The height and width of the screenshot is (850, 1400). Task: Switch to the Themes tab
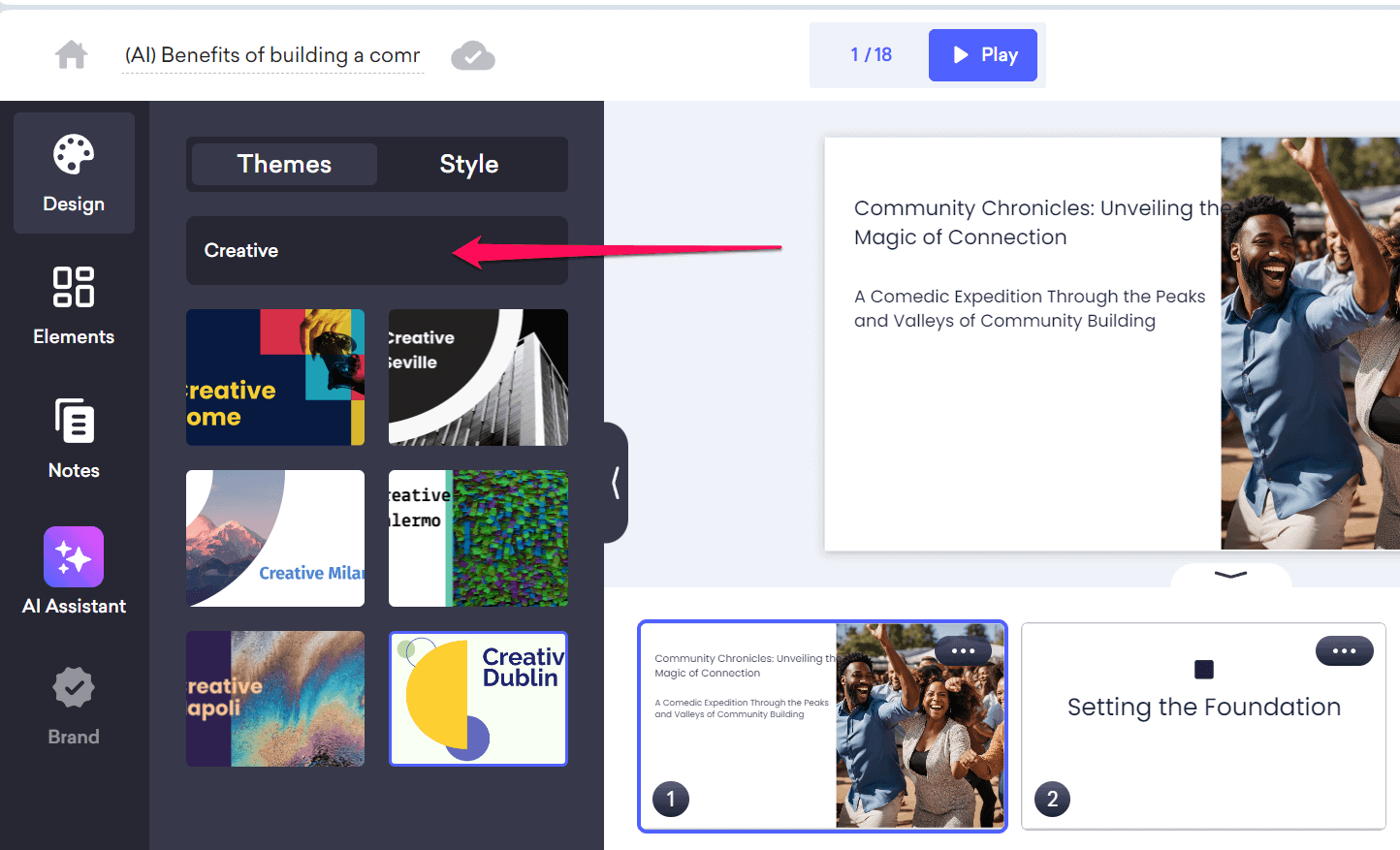tap(283, 164)
